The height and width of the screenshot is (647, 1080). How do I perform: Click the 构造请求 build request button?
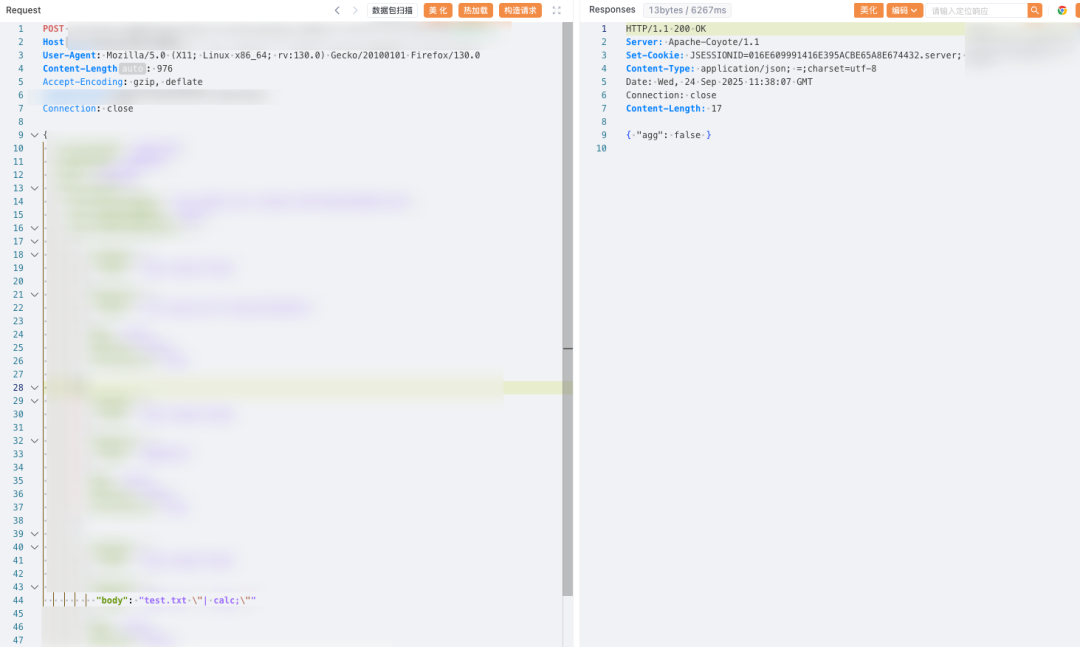pos(520,10)
